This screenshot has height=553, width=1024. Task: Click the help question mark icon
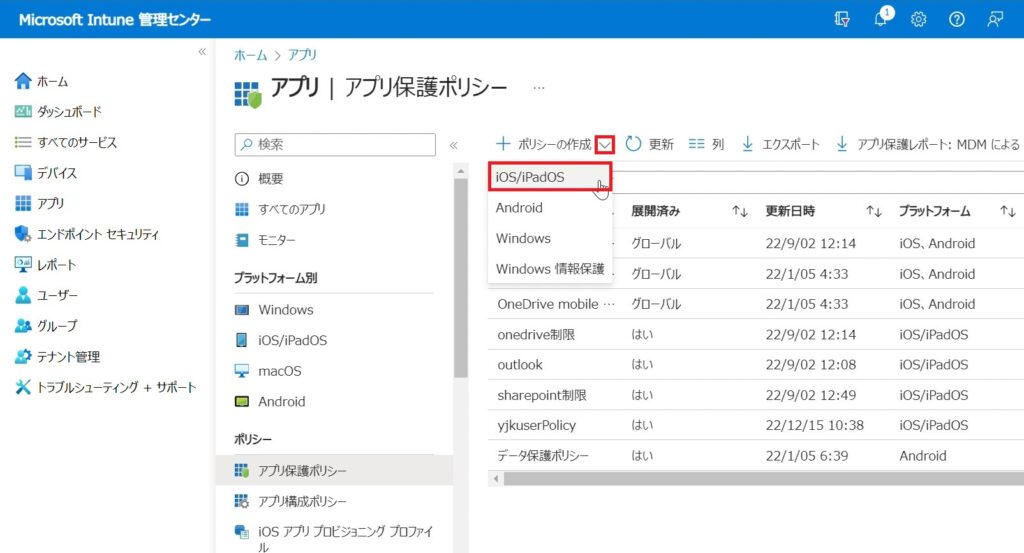point(957,20)
